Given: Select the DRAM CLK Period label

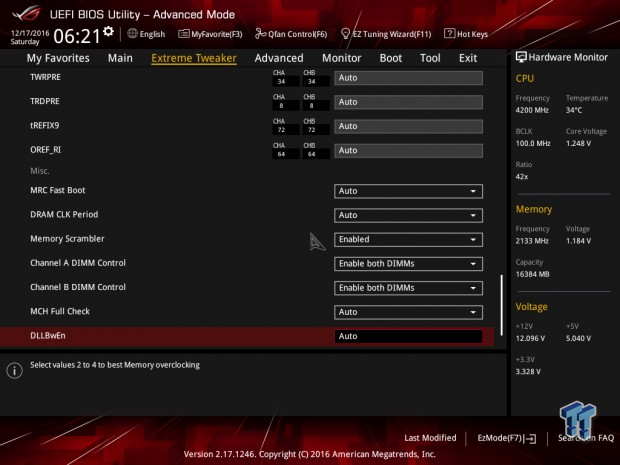Looking at the screenshot, I should (64, 214).
